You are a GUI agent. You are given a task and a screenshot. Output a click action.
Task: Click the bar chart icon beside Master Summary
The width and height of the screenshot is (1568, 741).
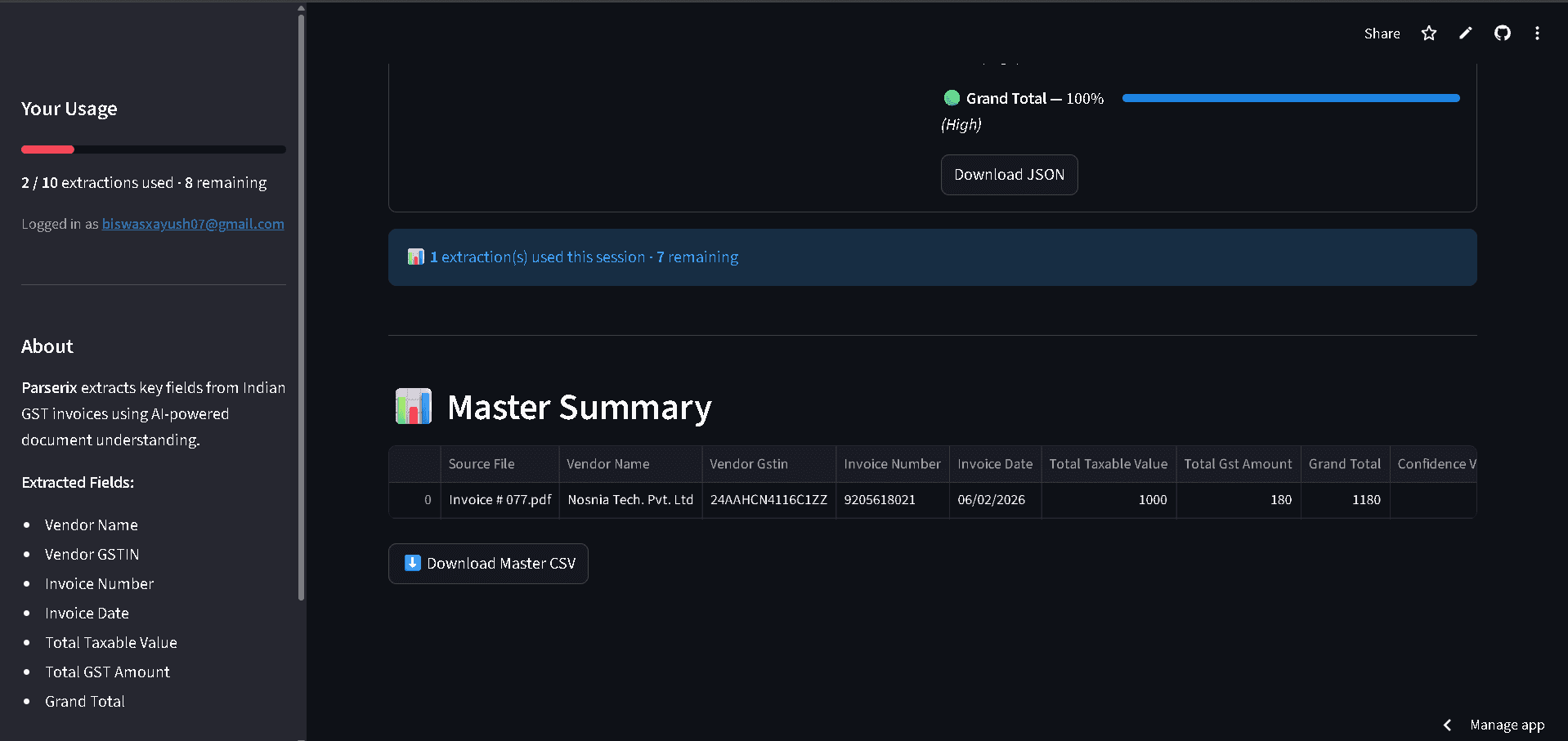pyautogui.click(x=413, y=406)
